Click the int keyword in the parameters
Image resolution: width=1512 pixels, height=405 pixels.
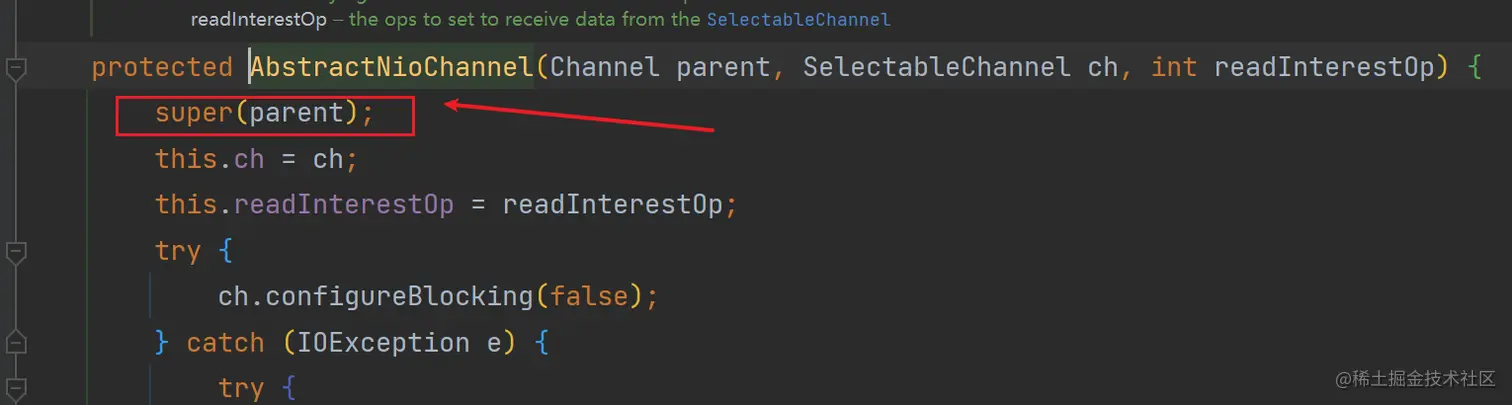1174,67
